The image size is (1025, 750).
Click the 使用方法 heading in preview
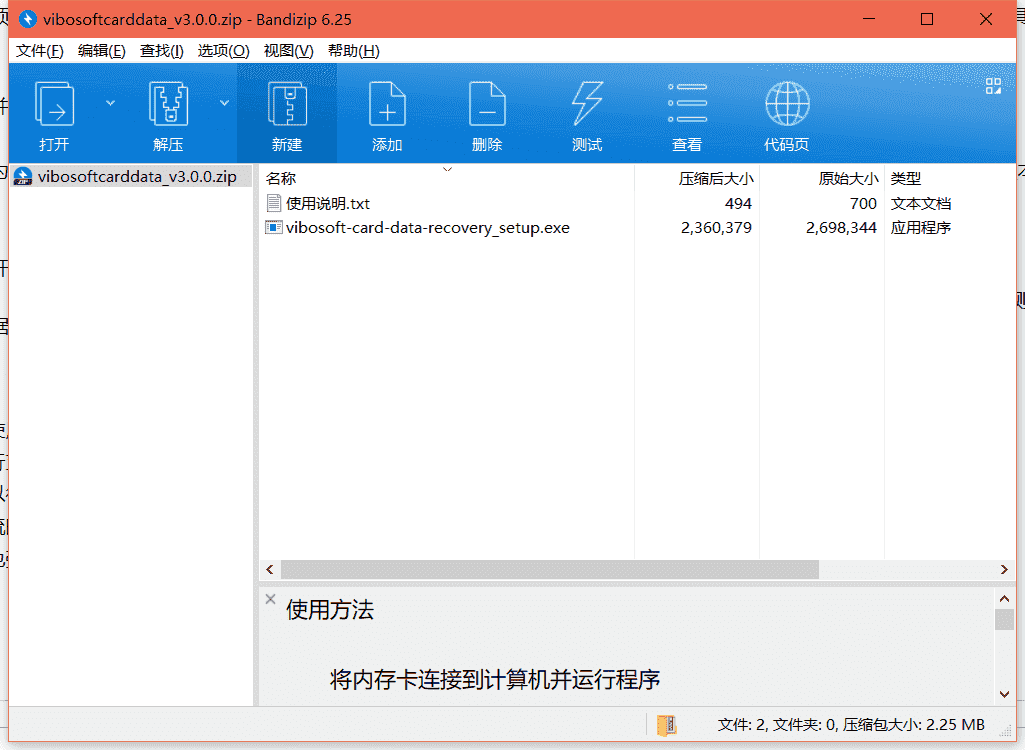tap(330, 610)
